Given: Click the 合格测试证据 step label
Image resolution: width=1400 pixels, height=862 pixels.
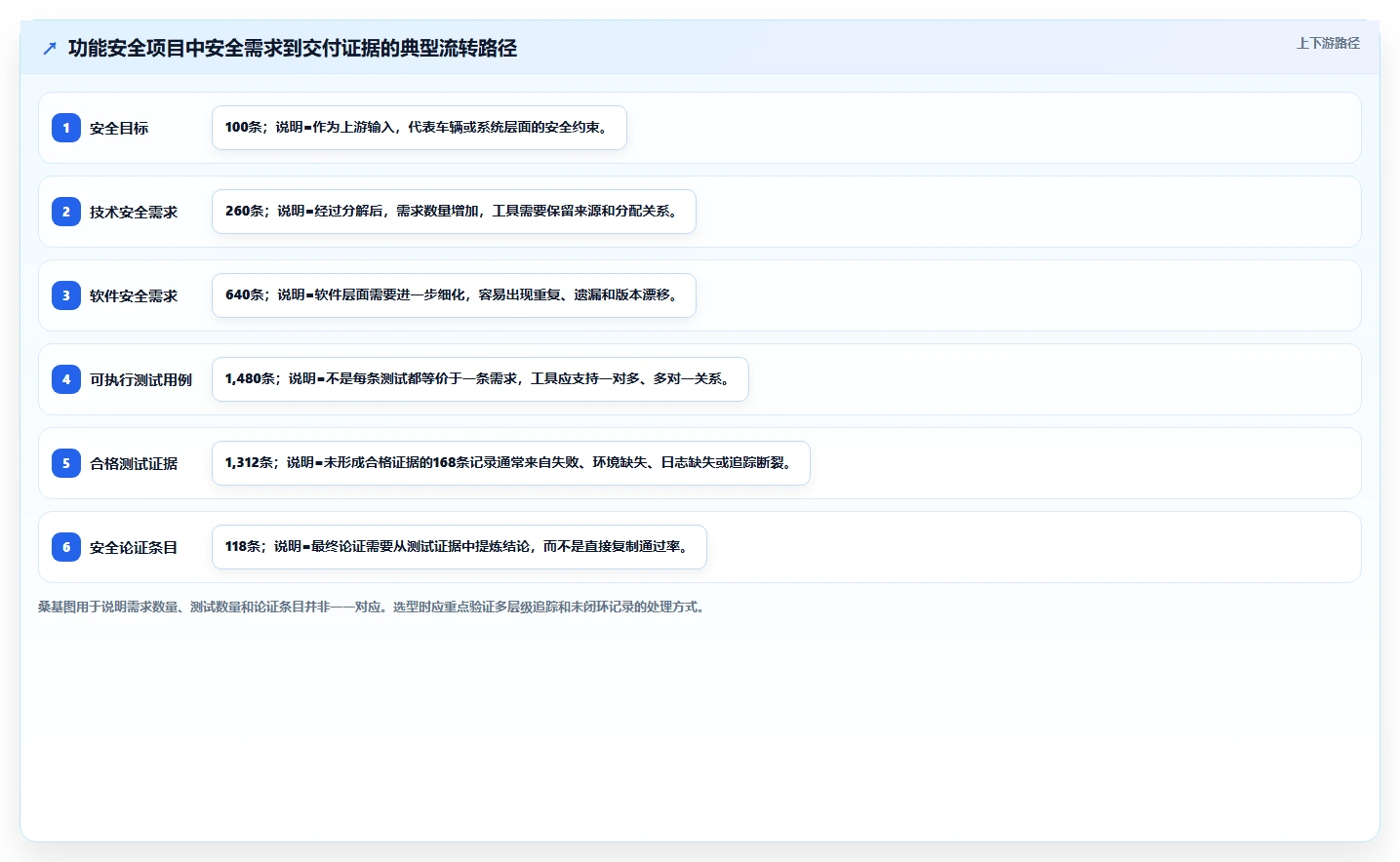Looking at the screenshot, I should coord(134,463).
